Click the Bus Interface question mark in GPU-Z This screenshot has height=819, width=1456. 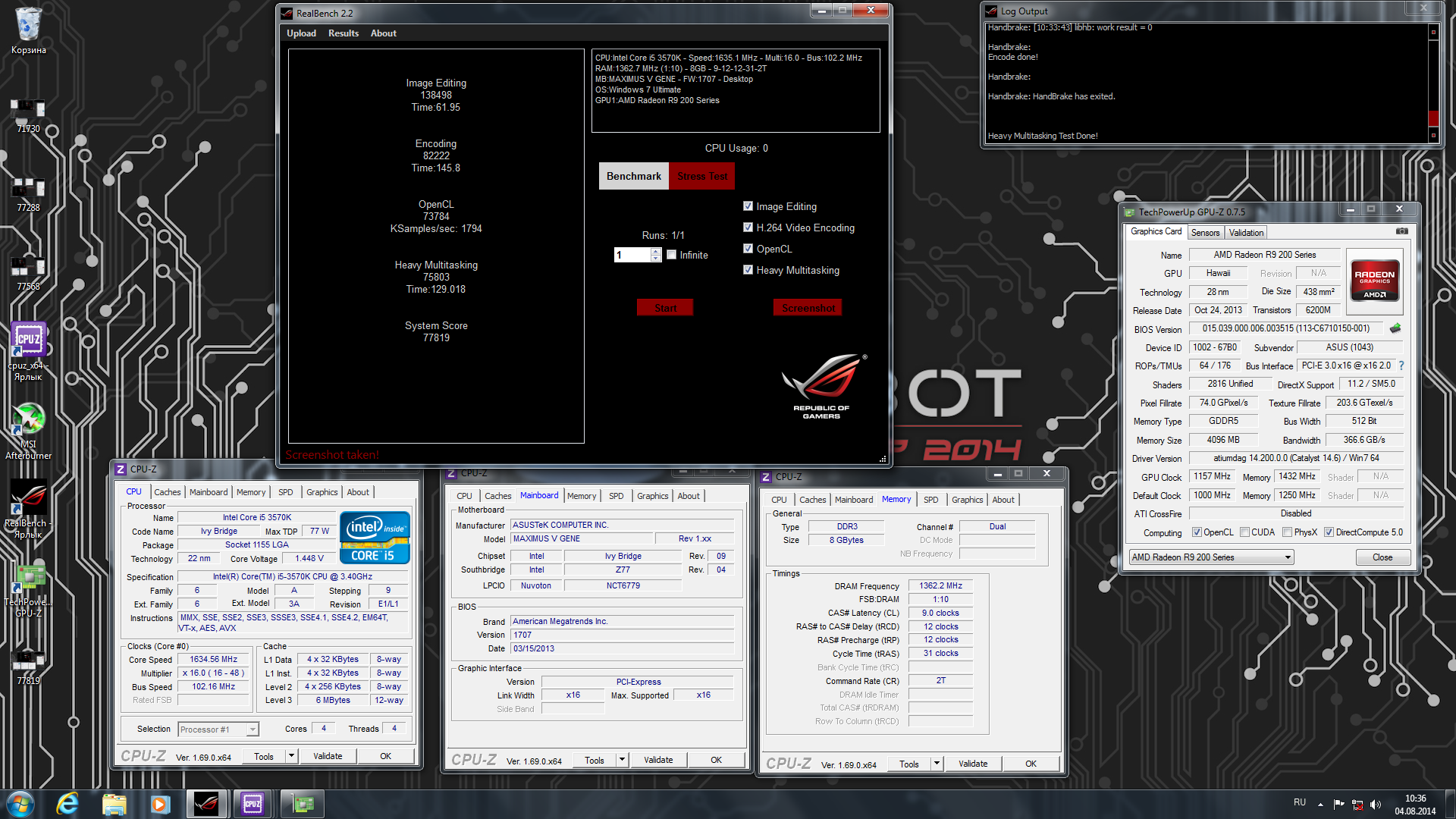coord(1401,366)
